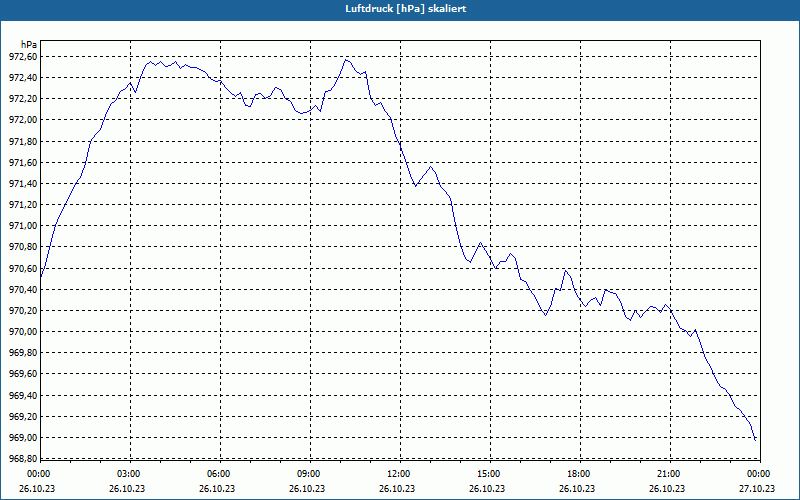Viewport: 800px width, 500px height.
Task: Click the 09:00 time label
Action: (x=308, y=474)
